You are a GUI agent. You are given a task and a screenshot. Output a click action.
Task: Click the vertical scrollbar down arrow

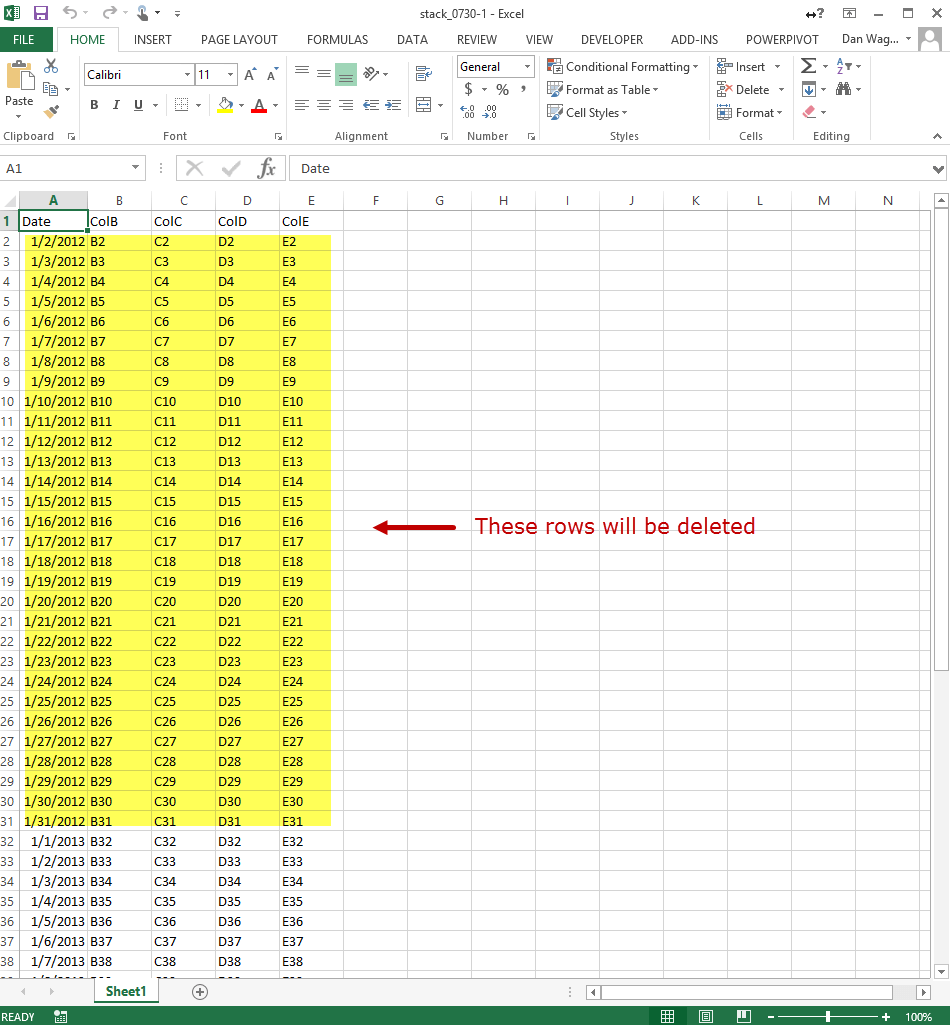(941, 971)
